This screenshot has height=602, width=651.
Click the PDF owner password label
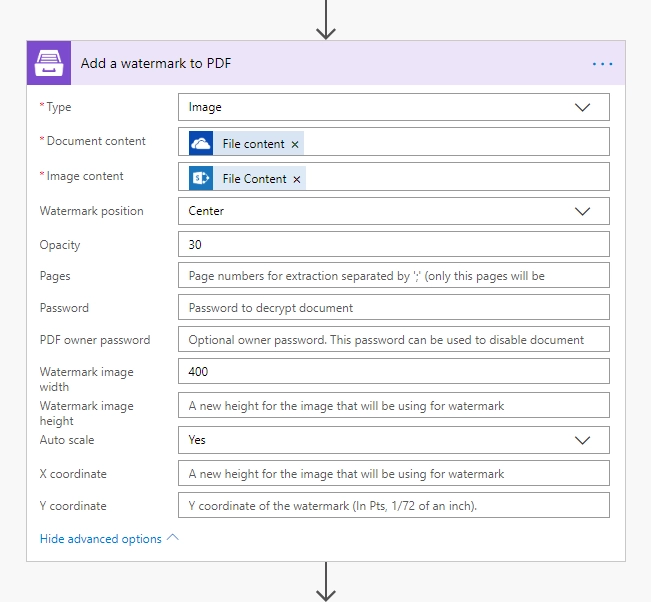coord(95,340)
